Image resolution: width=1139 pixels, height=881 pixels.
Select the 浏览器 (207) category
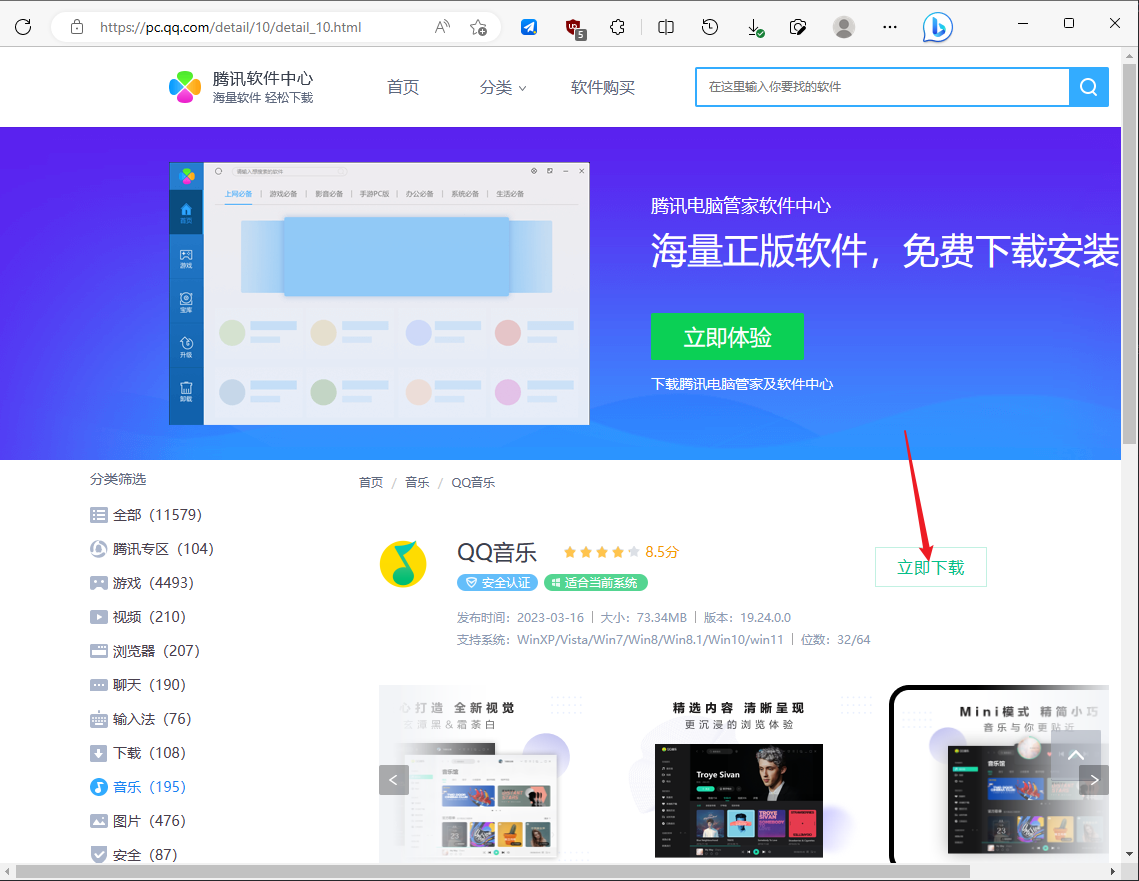pos(145,651)
